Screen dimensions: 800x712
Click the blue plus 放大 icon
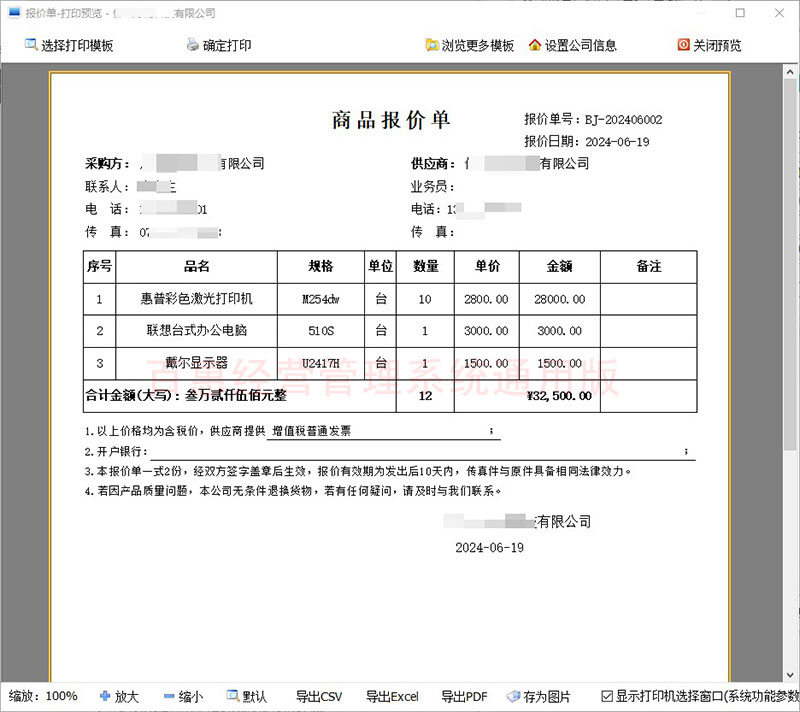(105, 696)
